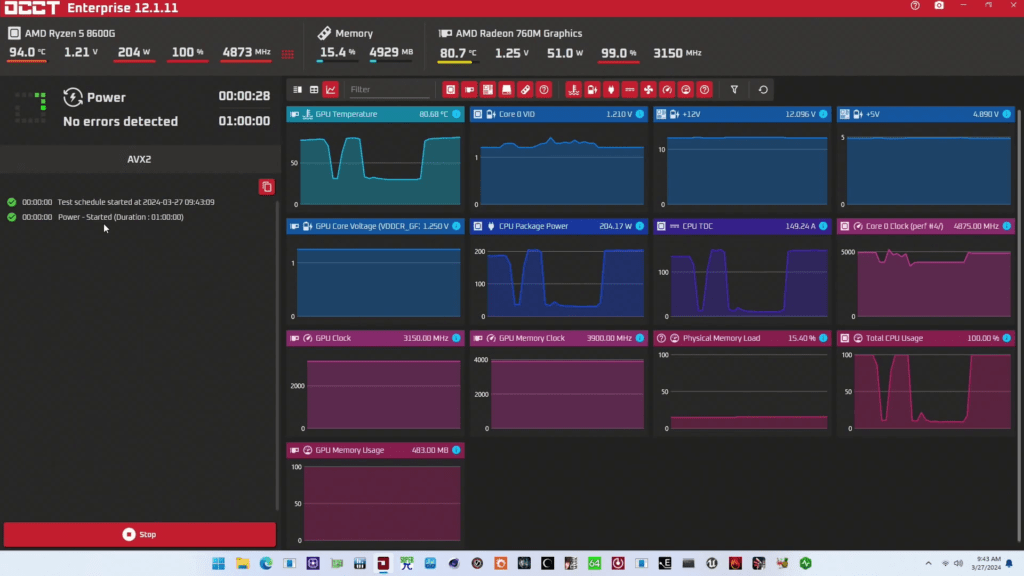Click the monitoring panel vertical scrollbar
Viewport: 1024px width, 576px height.
(x=1019, y=327)
